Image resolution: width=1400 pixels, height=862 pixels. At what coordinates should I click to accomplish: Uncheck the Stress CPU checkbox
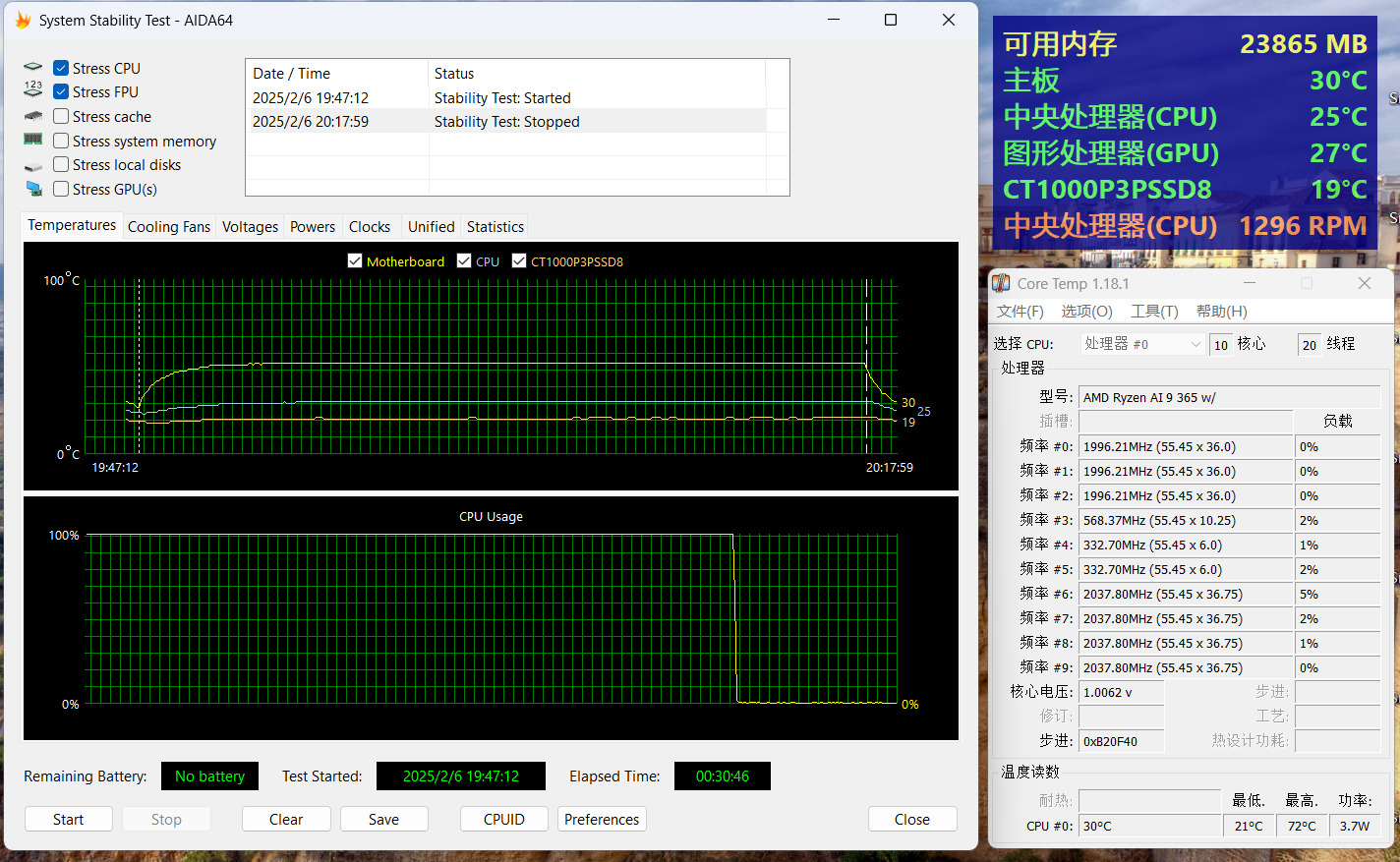click(x=61, y=68)
